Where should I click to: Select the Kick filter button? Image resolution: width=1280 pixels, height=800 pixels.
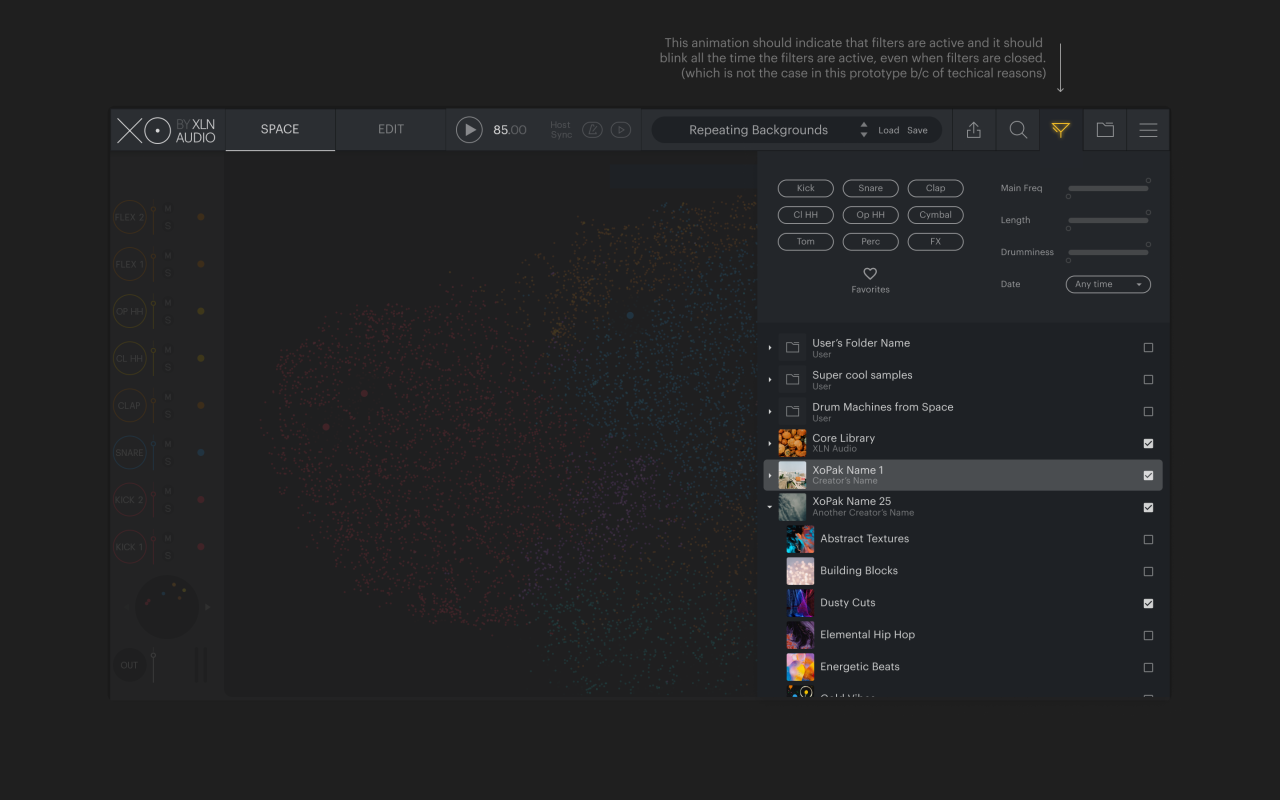click(x=806, y=188)
